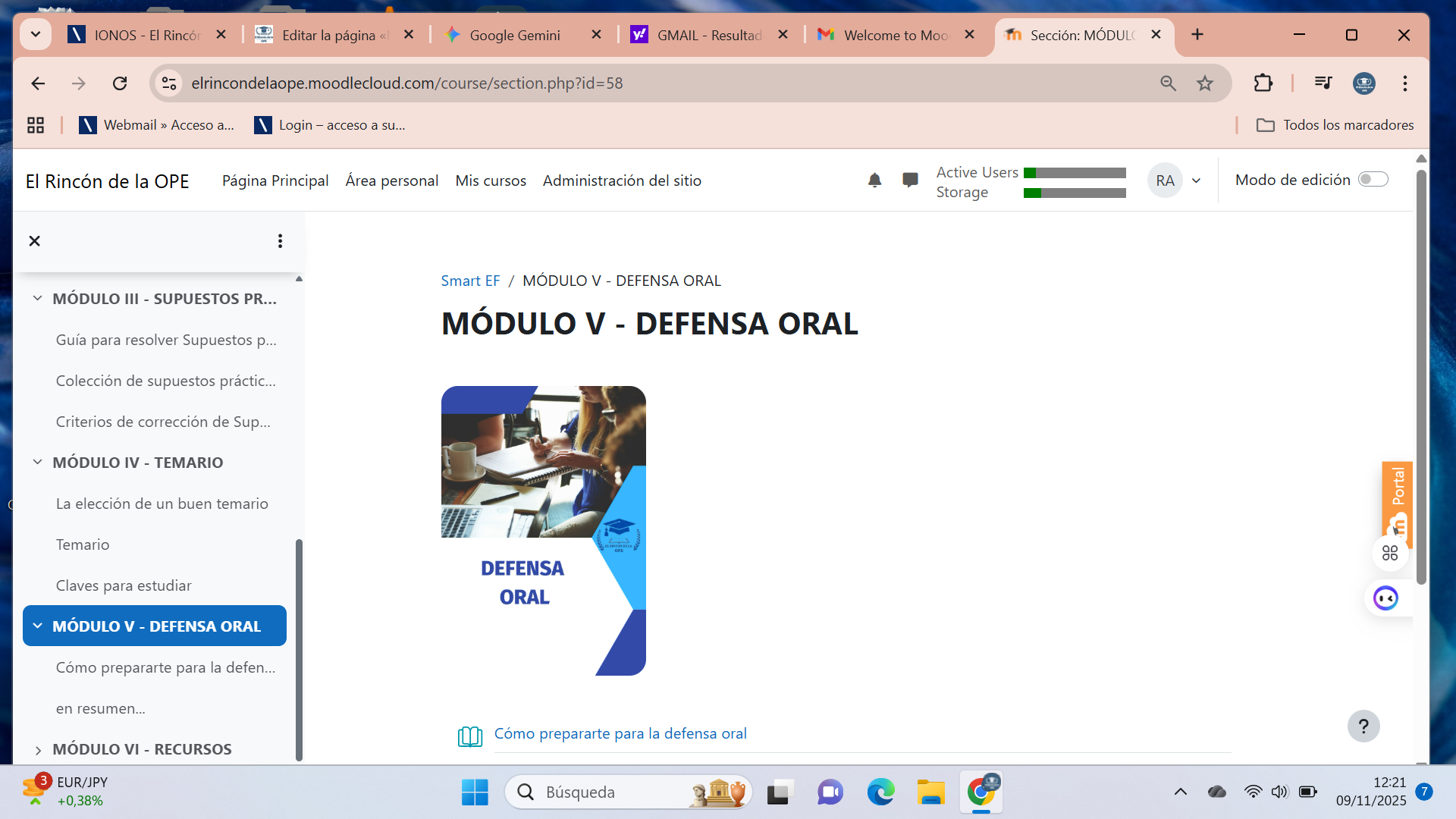
Task: Collapse MÓDULO IV - TEMARIO section
Action: click(37, 463)
